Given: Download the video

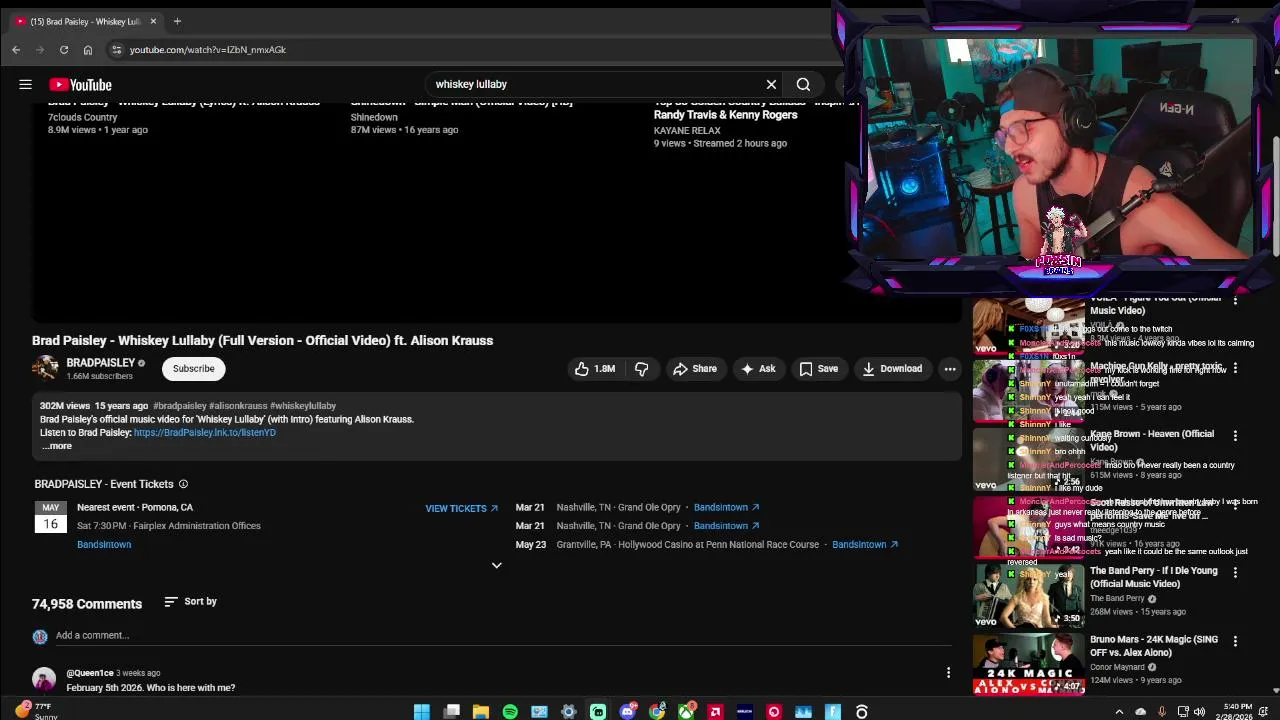Looking at the screenshot, I should [x=892, y=369].
